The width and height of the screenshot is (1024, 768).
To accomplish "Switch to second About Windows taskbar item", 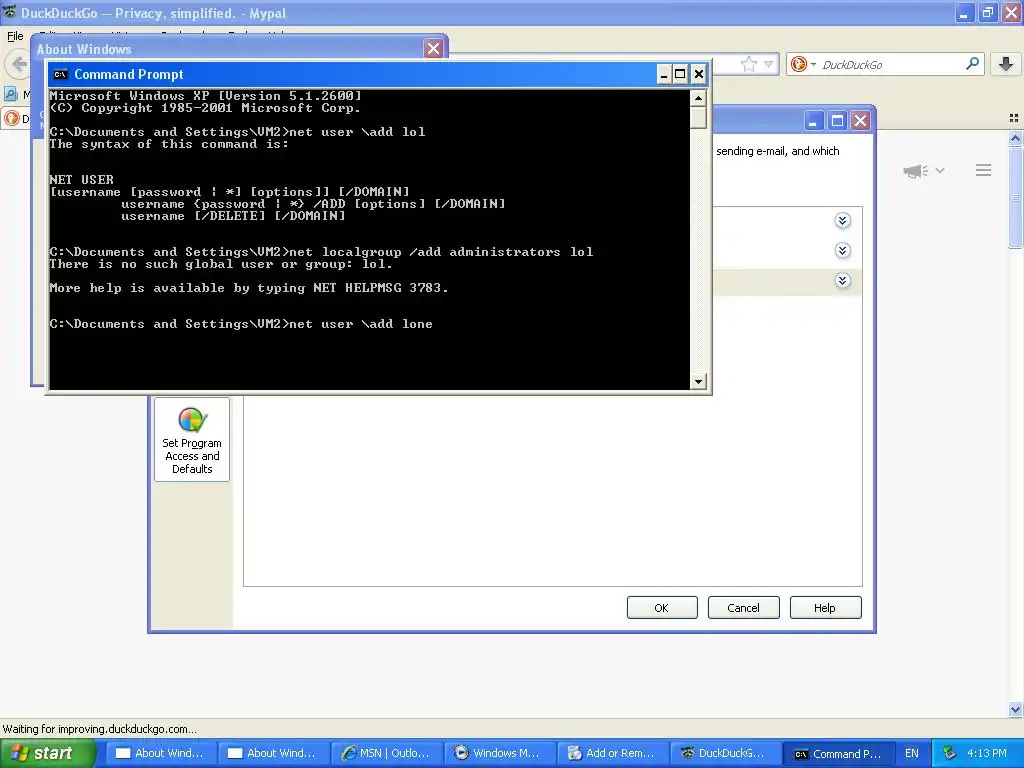I will (273, 753).
